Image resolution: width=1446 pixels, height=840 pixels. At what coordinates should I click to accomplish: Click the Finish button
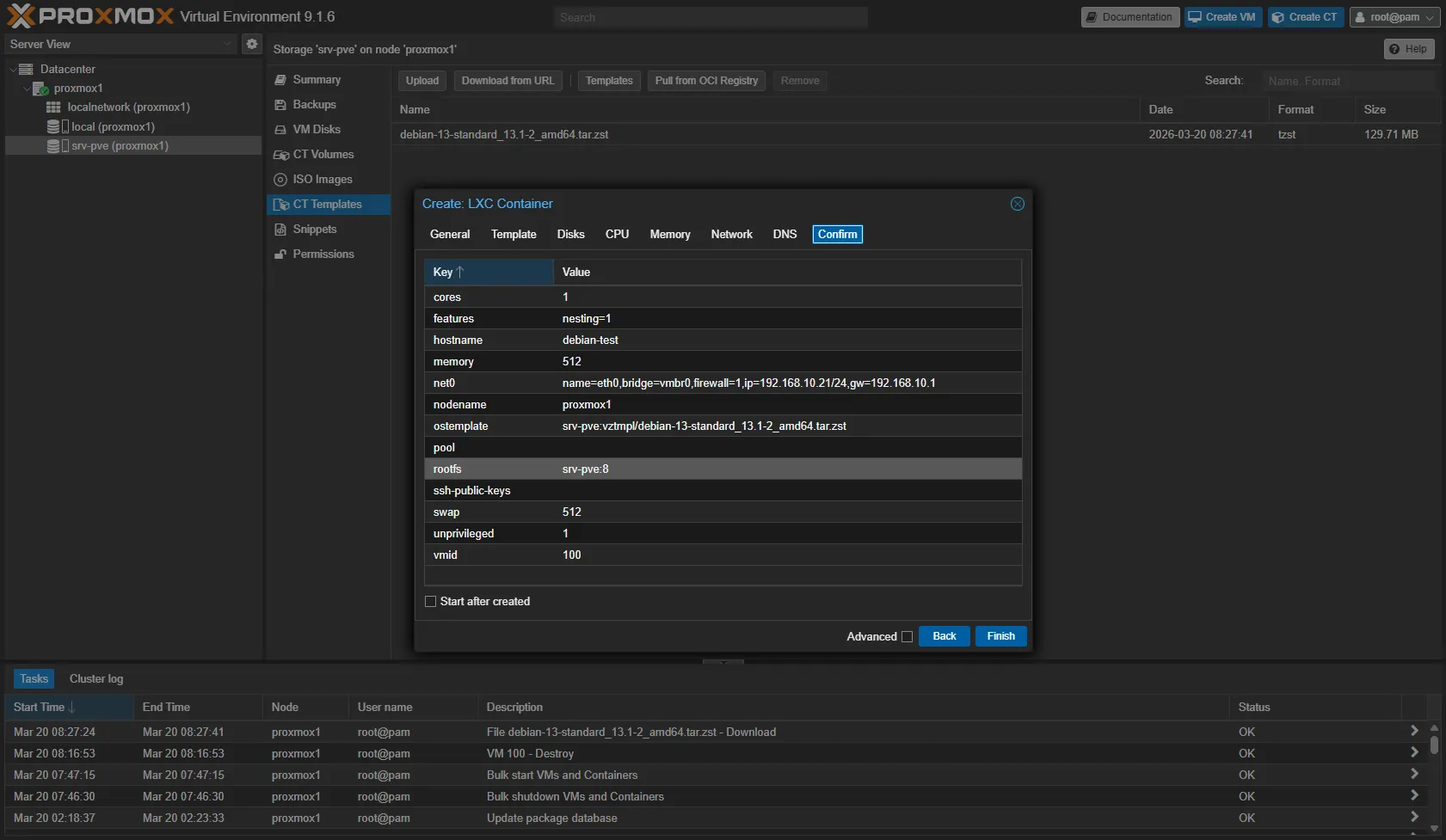tap(1000, 636)
